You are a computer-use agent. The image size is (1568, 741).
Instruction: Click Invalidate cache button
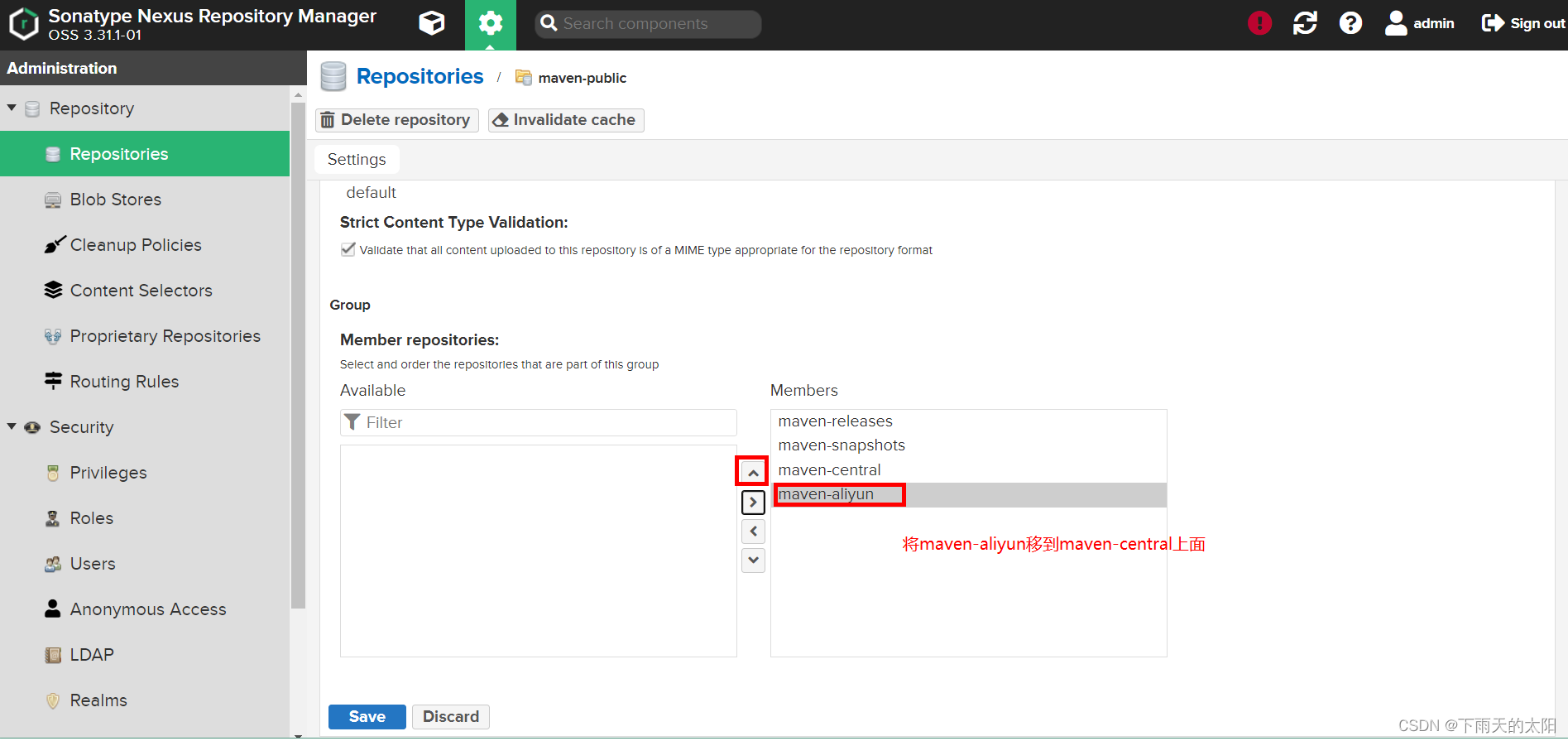point(566,120)
